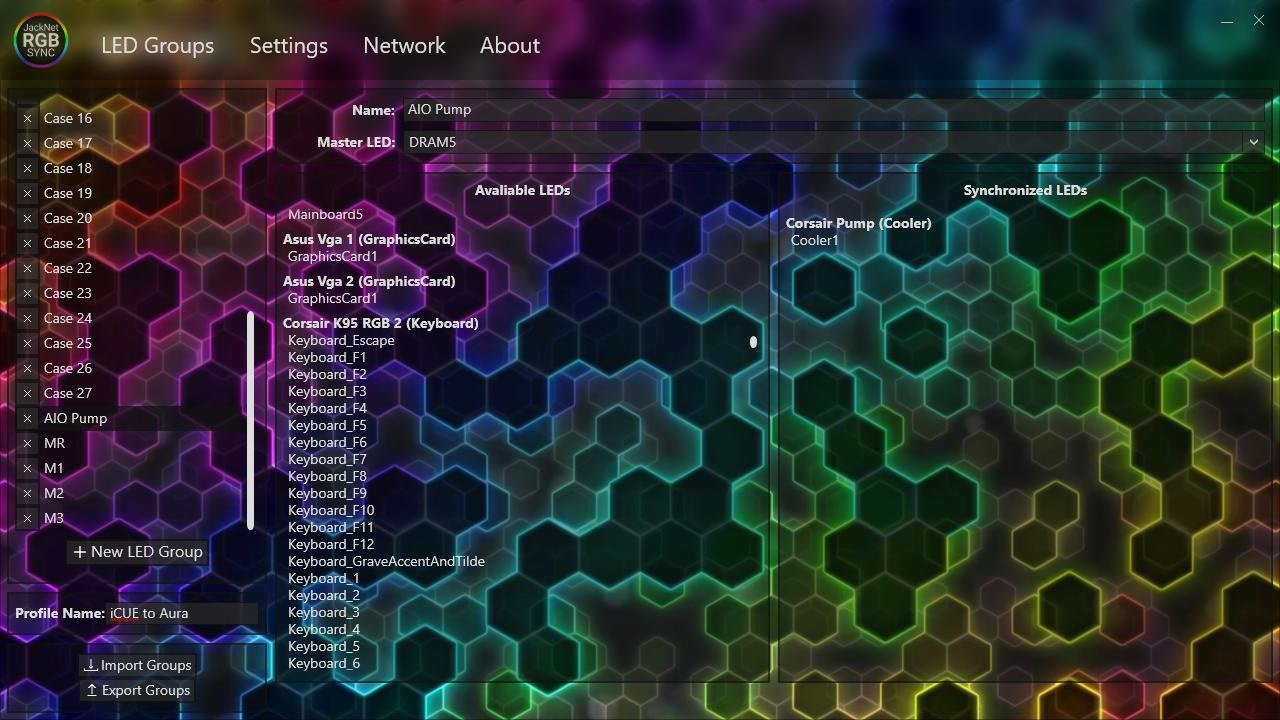Select the Keyboard_F5 LED

tap(327, 425)
